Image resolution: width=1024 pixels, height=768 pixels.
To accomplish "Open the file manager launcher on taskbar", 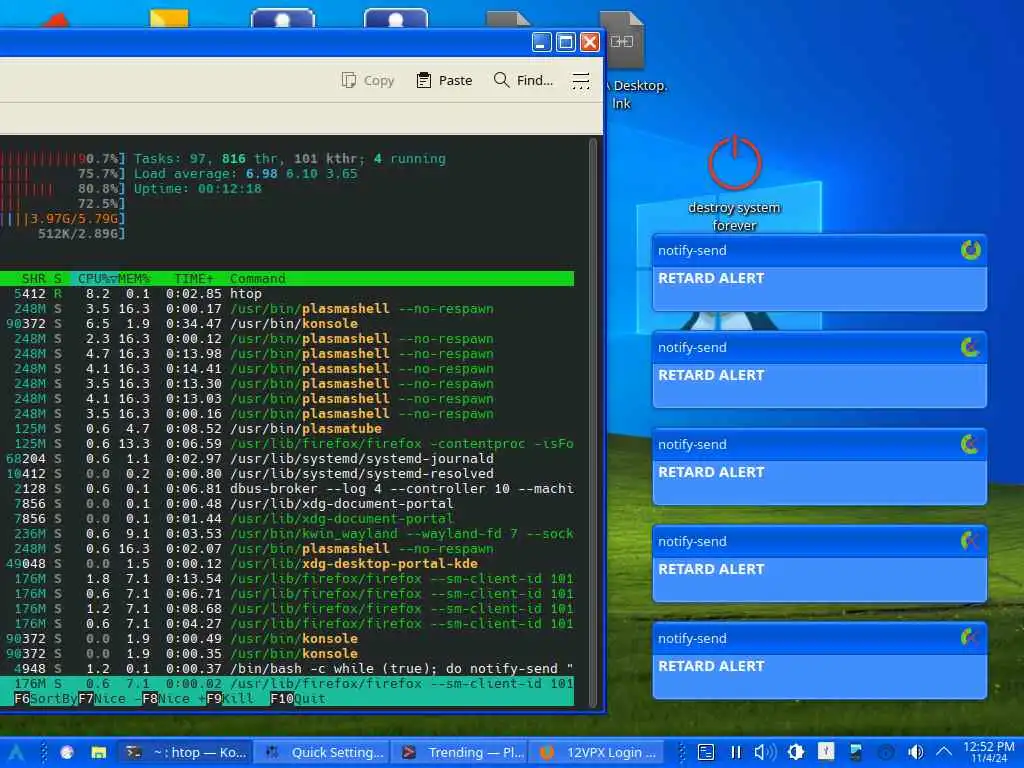I will [99, 752].
